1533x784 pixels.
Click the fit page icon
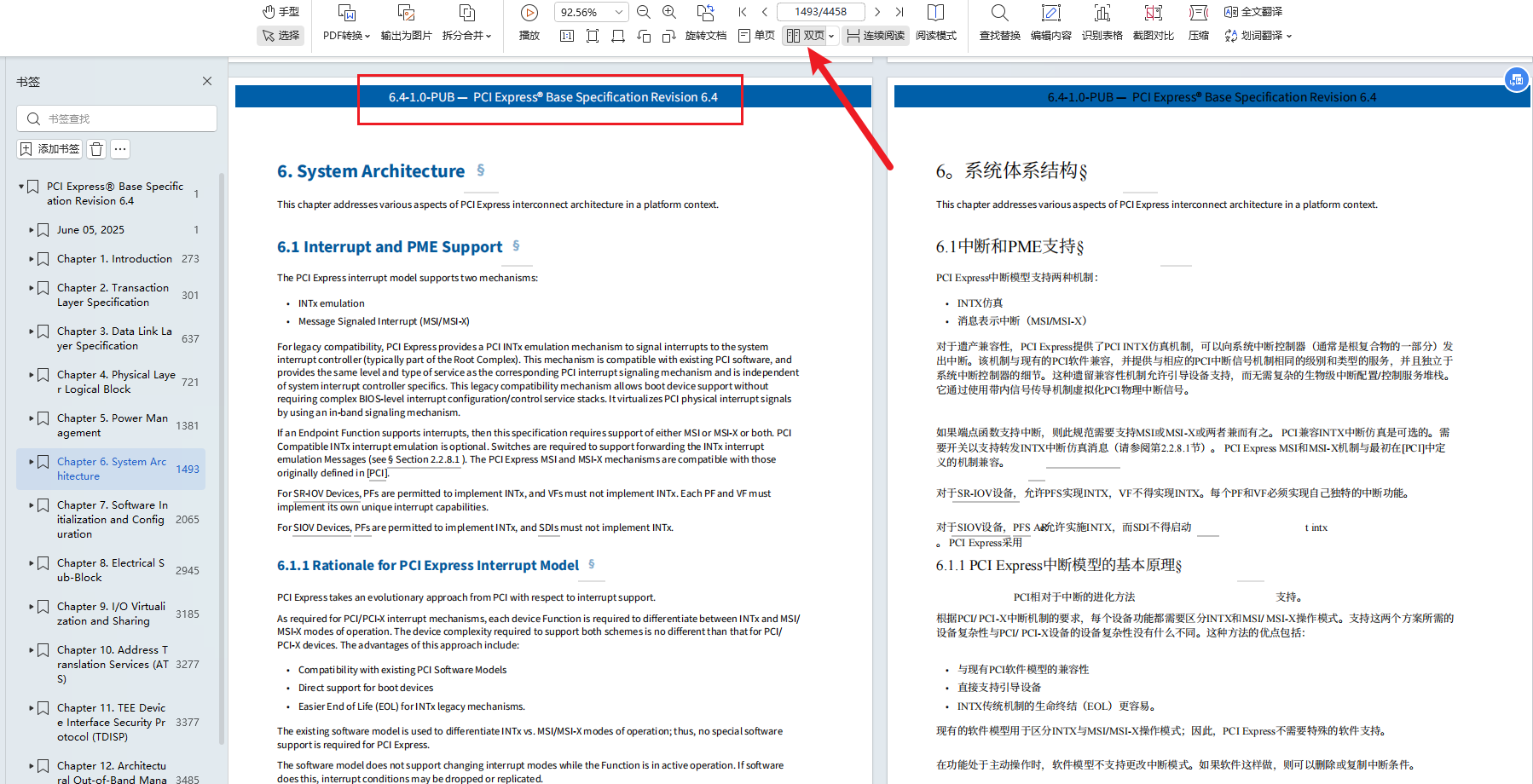pyautogui.click(x=593, y=36)
